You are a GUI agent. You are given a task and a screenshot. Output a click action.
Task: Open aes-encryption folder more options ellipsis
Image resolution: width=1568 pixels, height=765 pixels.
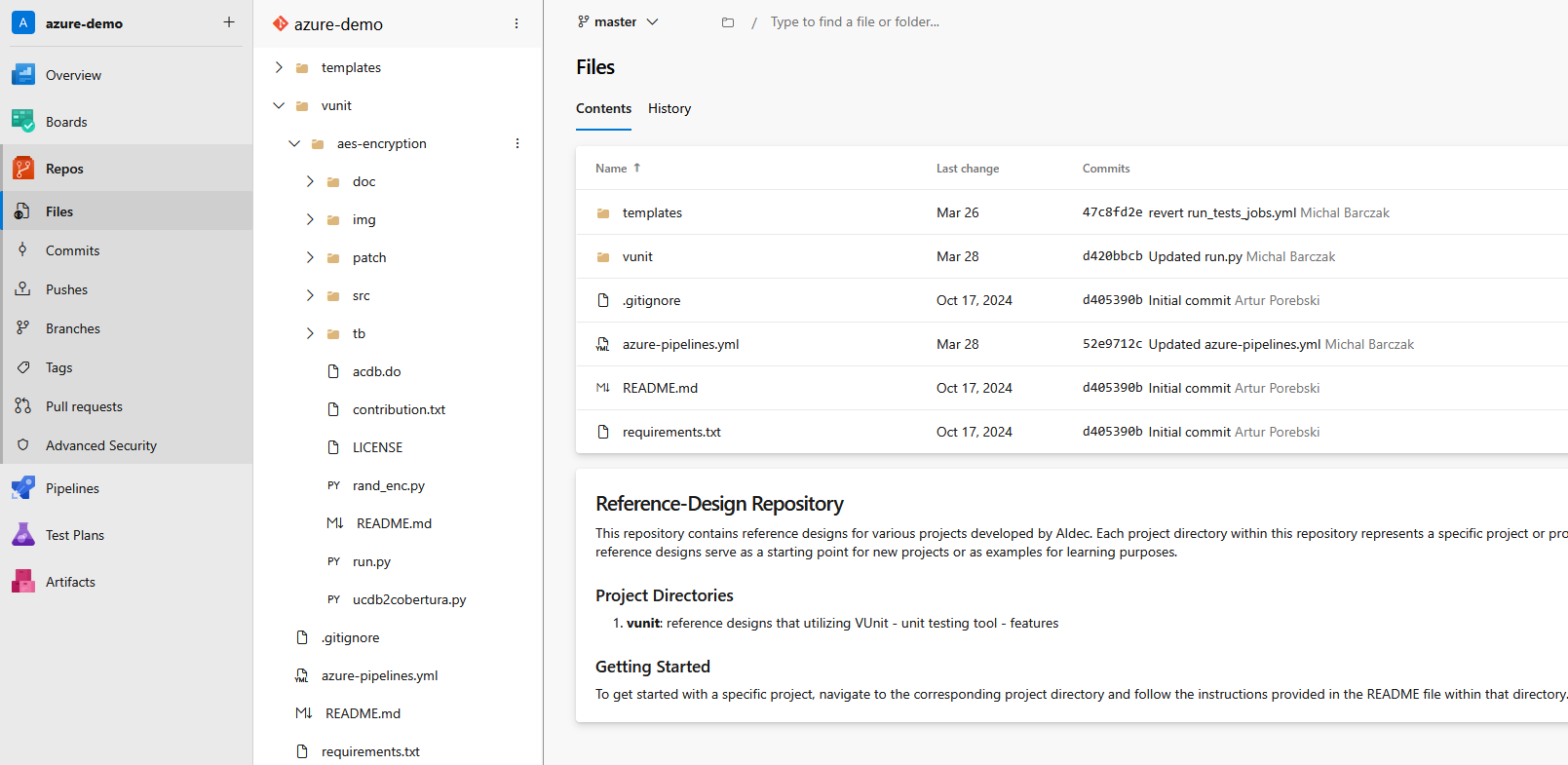(x=517, y=143)
